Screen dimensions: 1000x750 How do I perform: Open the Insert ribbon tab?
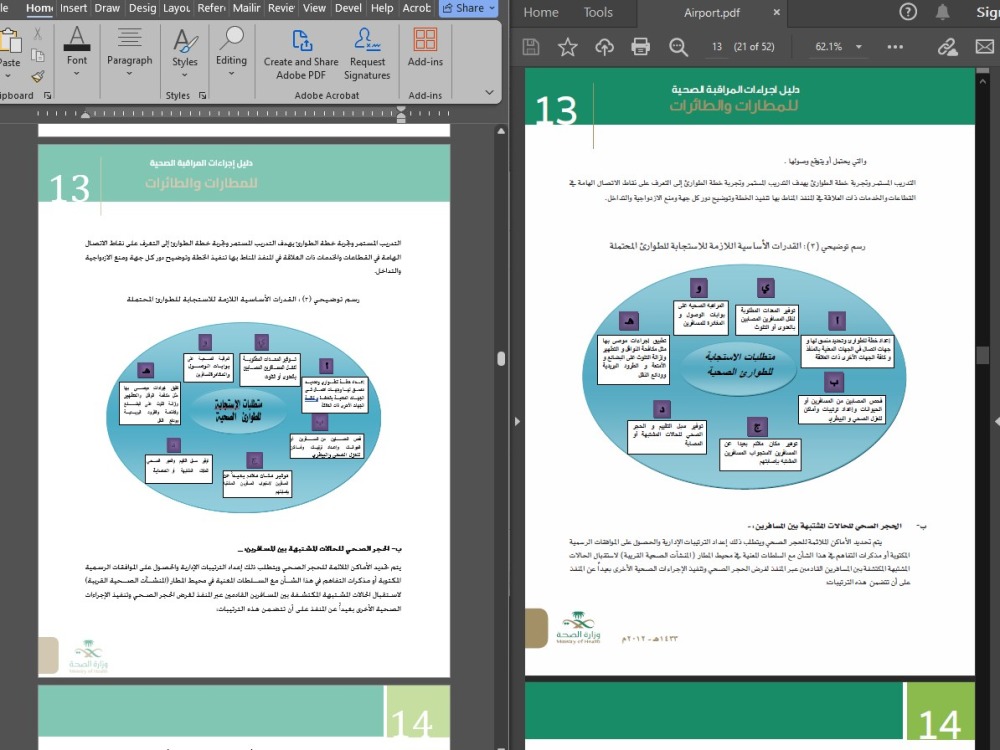point(73,8)
